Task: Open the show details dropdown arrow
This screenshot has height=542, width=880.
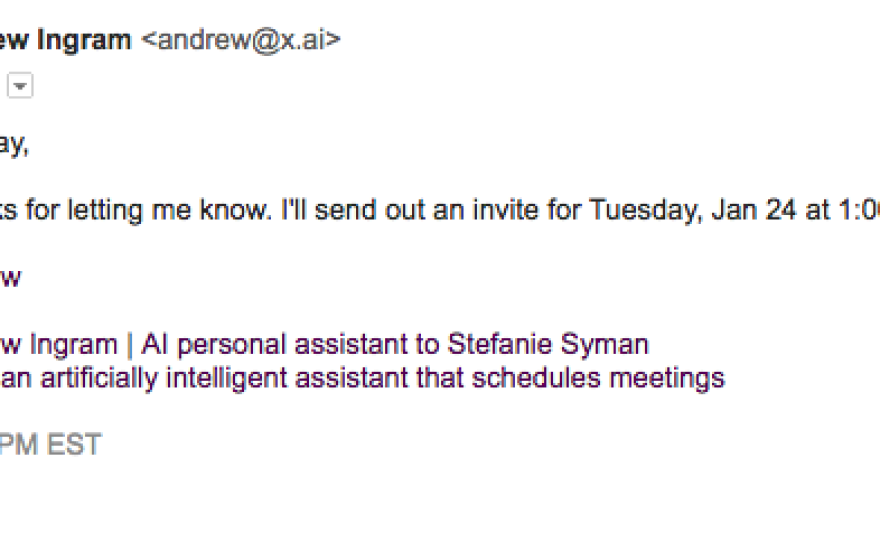Action: [20, 86]
